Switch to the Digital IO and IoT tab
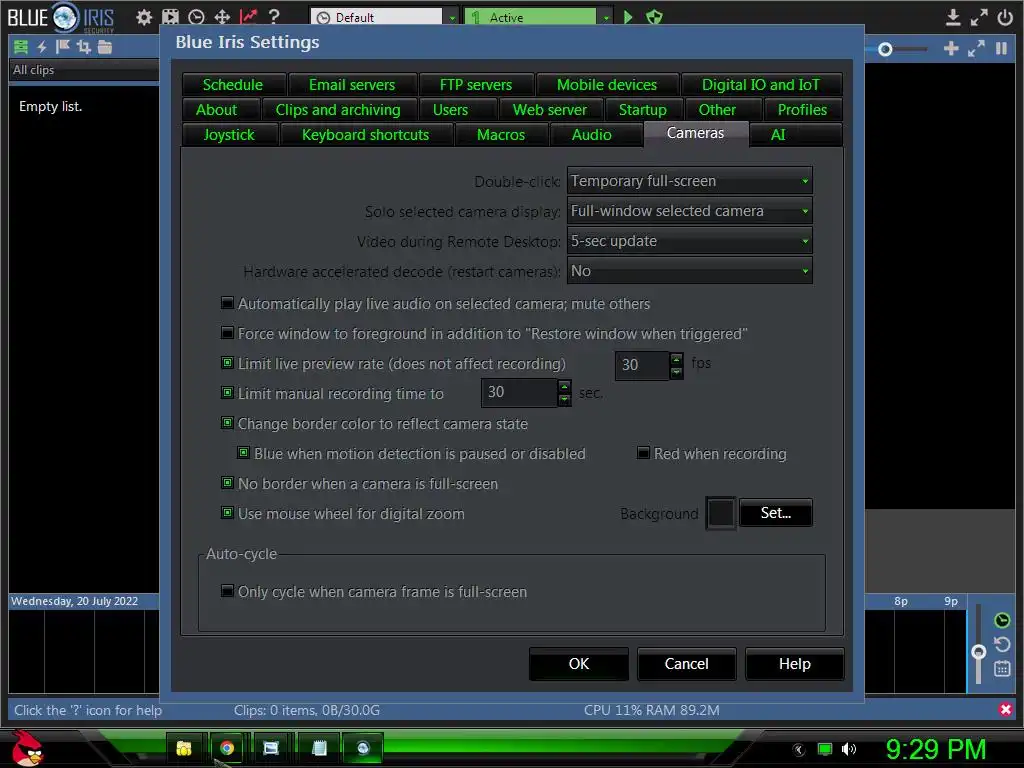 (x=761, y=85)
